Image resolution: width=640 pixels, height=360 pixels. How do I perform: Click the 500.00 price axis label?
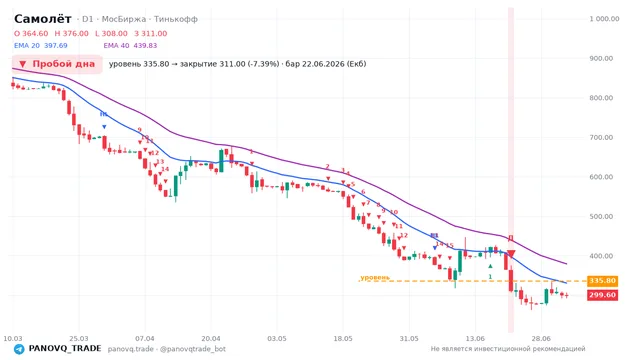[x=601, y=217]
